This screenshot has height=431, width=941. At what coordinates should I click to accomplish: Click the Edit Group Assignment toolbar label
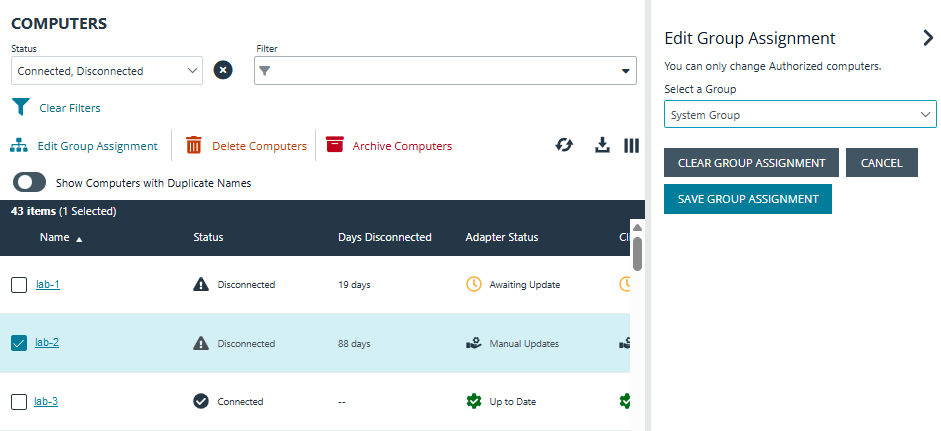(x=98, y=146)
